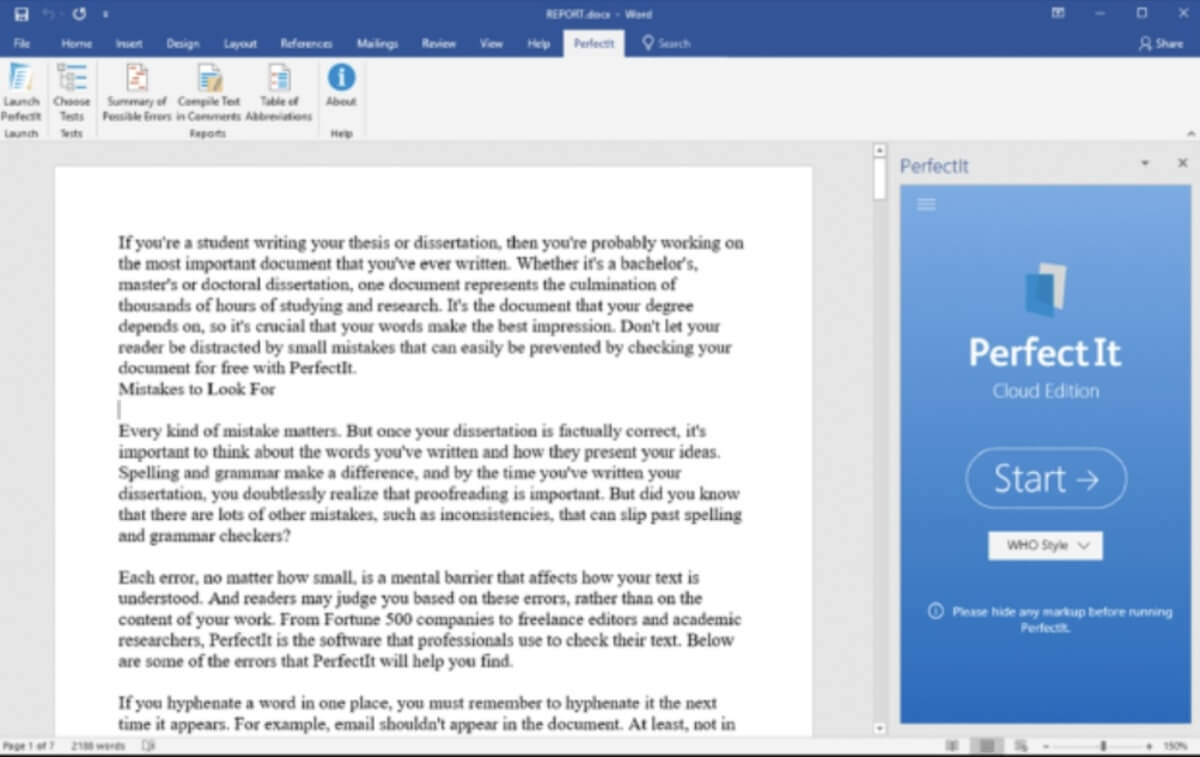
Task: Open the View tab
Action: click(x=491, y=44)
